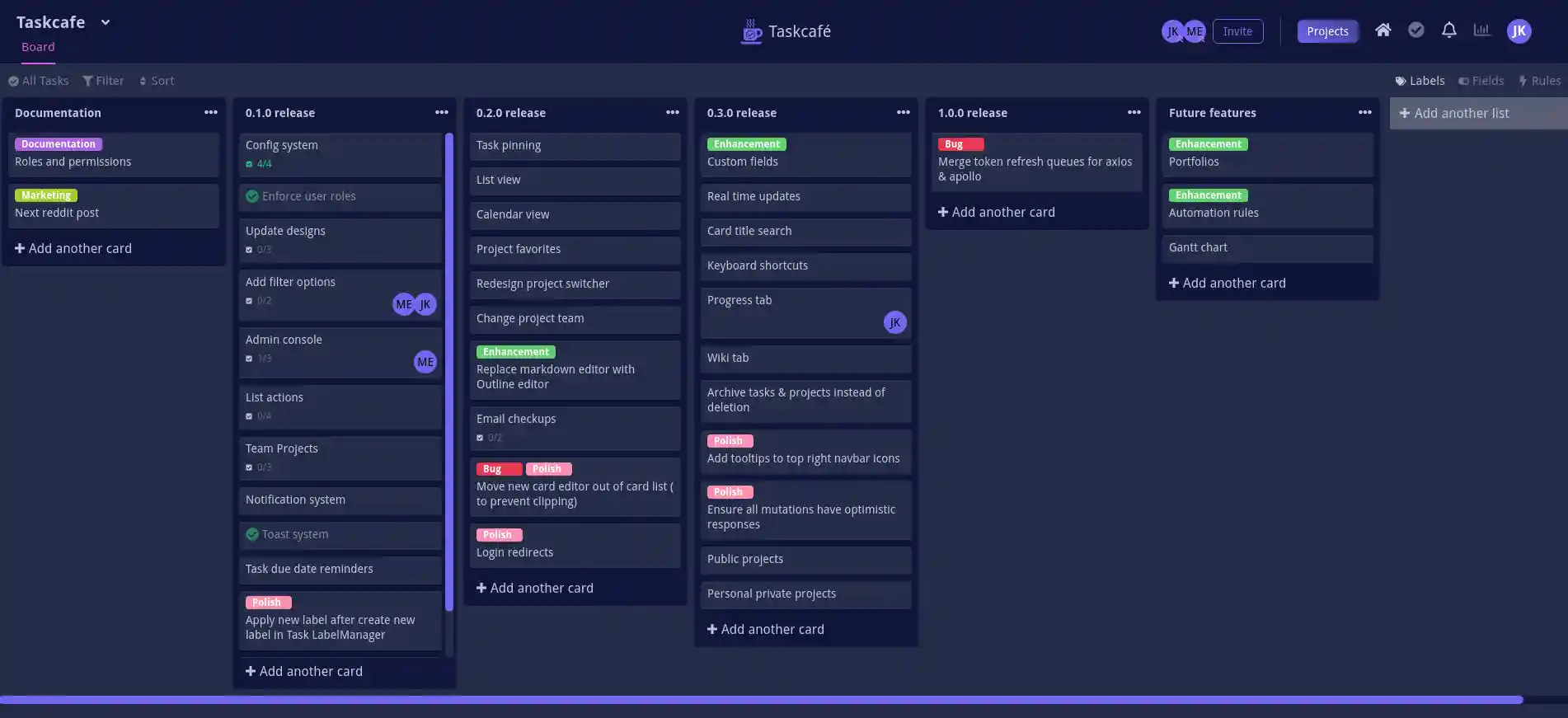Select the Board tab

[x=38, y=47]
